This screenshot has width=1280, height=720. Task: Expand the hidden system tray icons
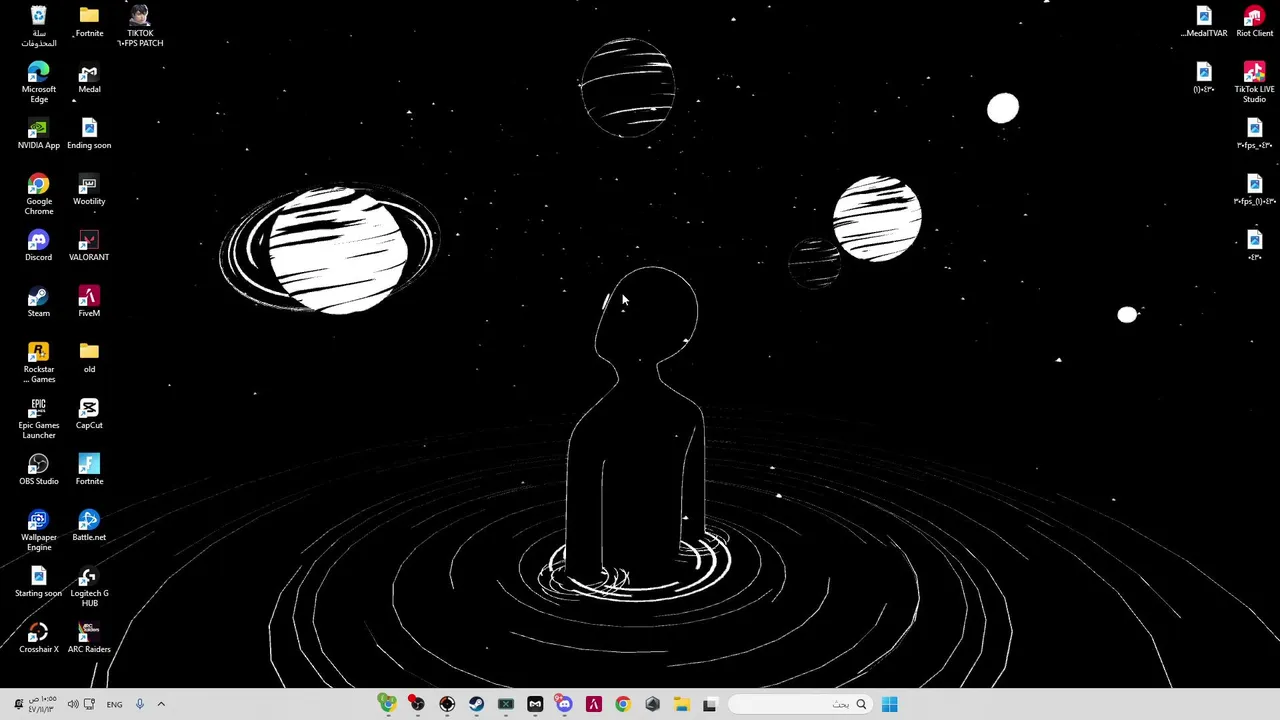pos(161,704)
